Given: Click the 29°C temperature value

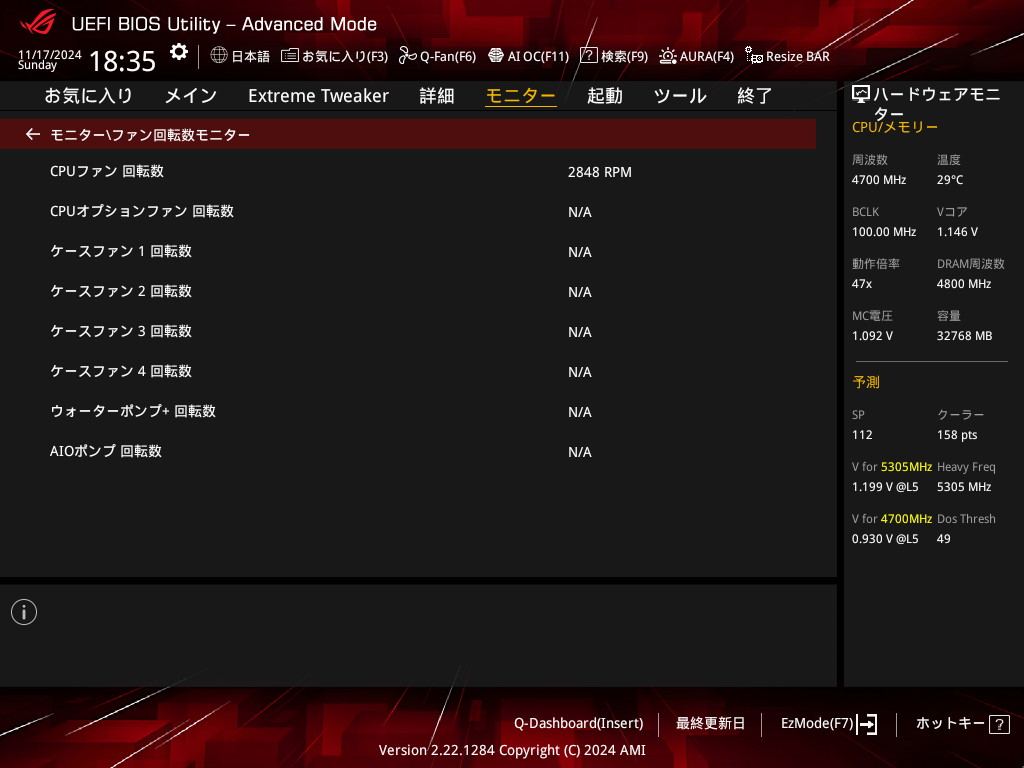Looking at the screenshot, I should coord(950,180).
